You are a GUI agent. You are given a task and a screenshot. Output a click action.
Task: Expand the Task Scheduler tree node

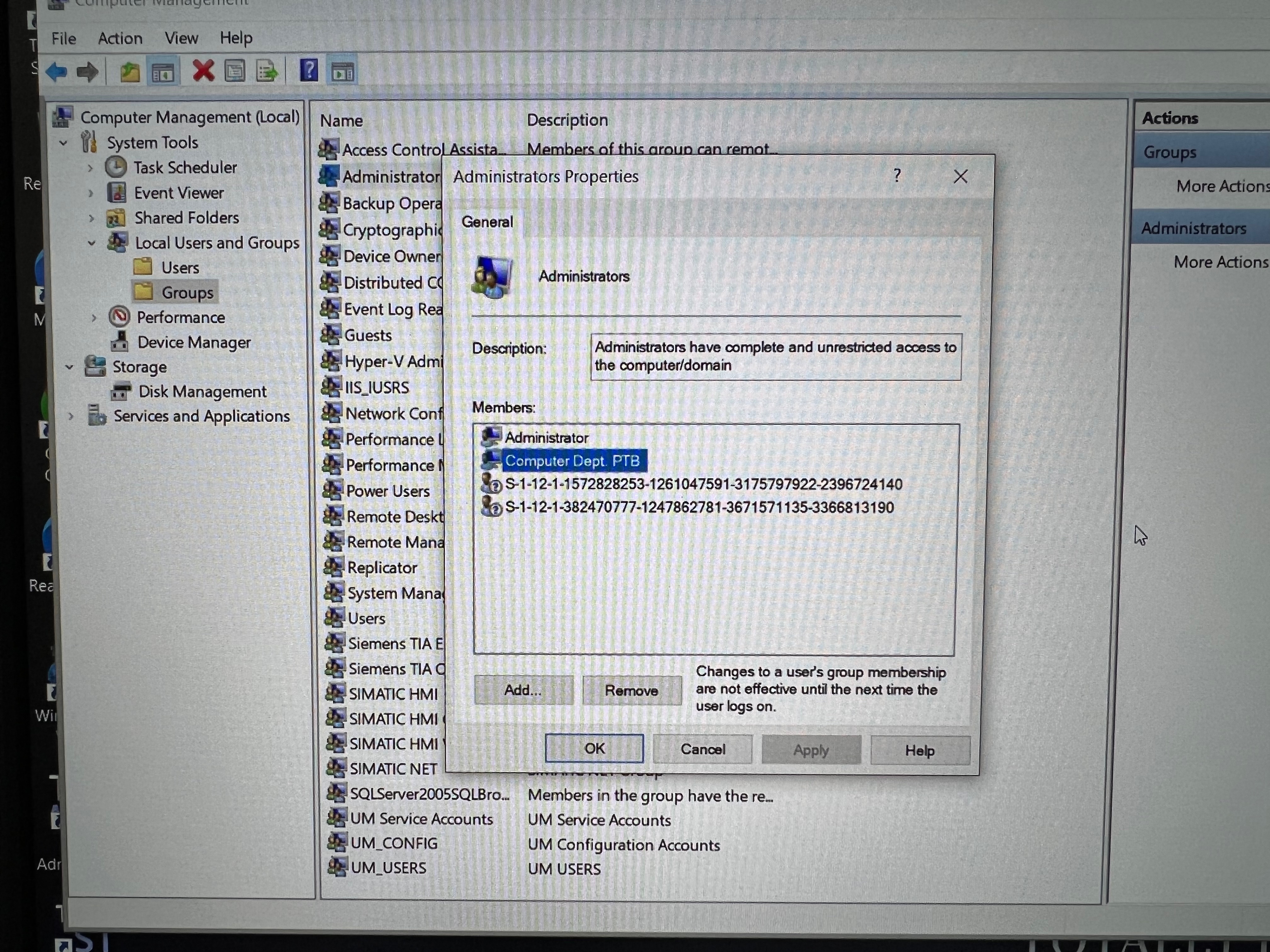pos(91,168)
